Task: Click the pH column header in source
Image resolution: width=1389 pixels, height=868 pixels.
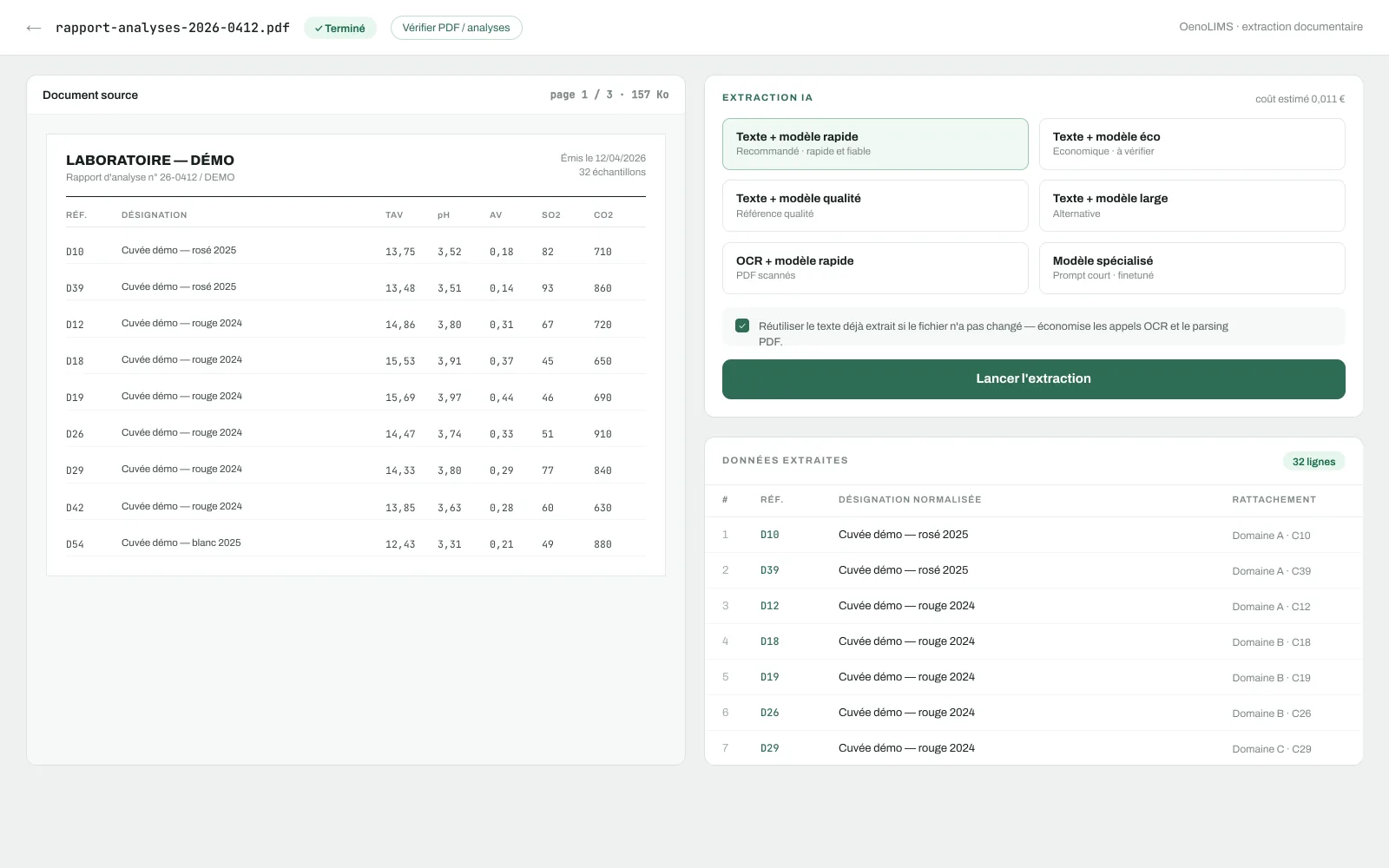Action: point(444,215)
